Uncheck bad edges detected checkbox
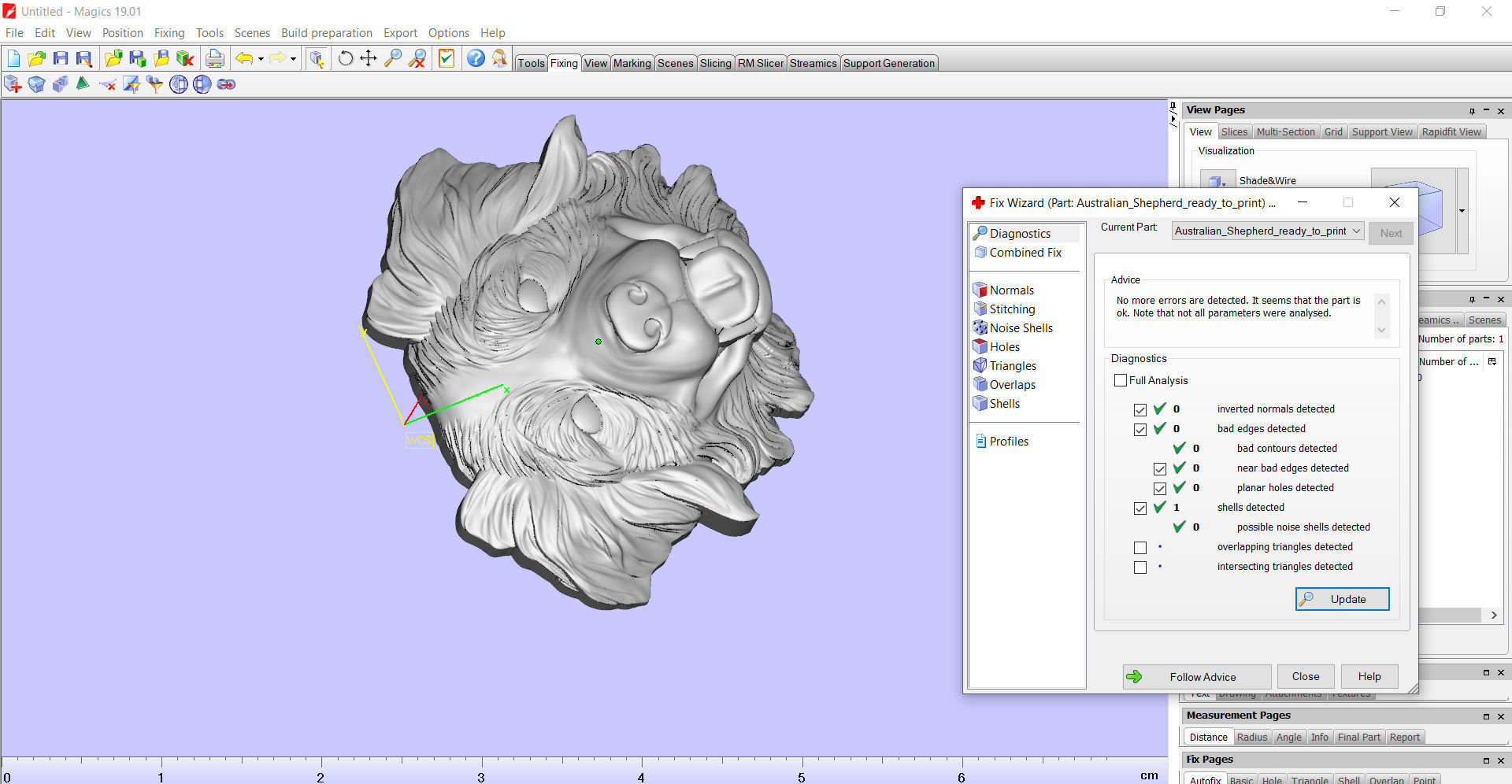This screenshot has height=784, width=1512. pyautogui.click(x=1140, y=429)
